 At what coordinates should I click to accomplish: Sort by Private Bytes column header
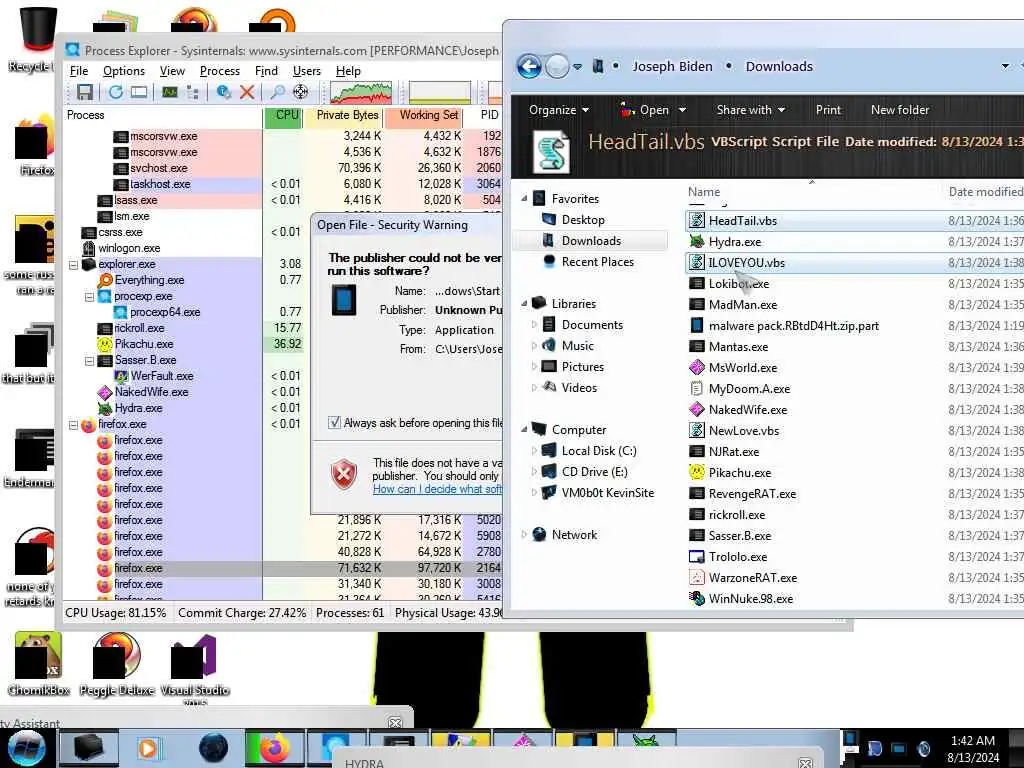[344, 116]
